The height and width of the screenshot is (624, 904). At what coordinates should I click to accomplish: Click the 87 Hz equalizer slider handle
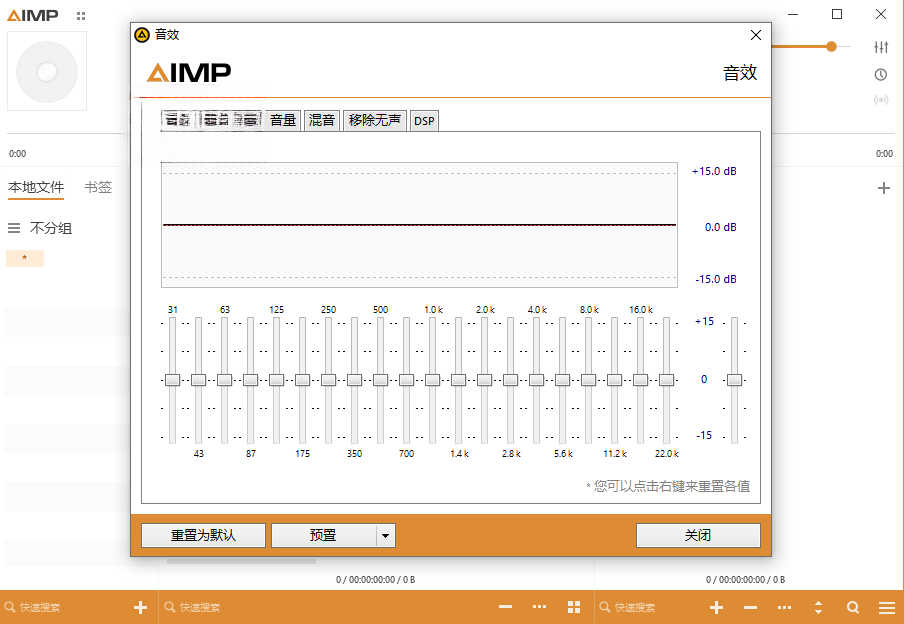[250, 379]
